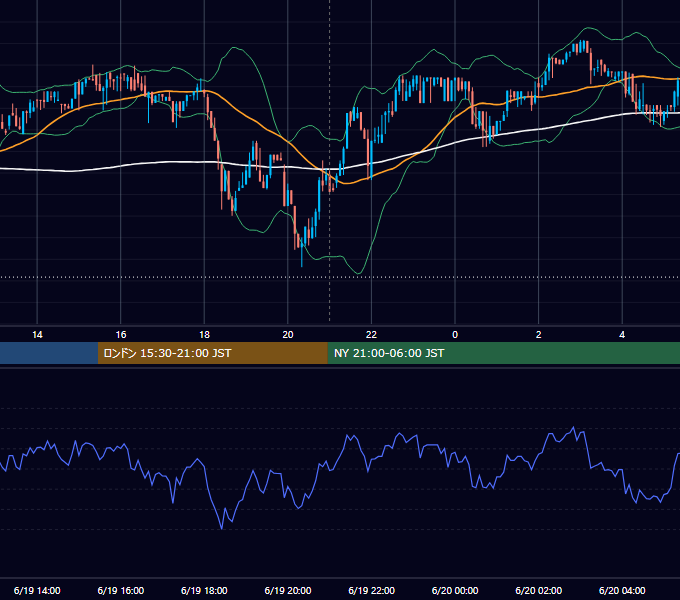Click the 4 hour label on price chart axis
680x600 pixels.
pyautogui.click(x=622, y=335)
